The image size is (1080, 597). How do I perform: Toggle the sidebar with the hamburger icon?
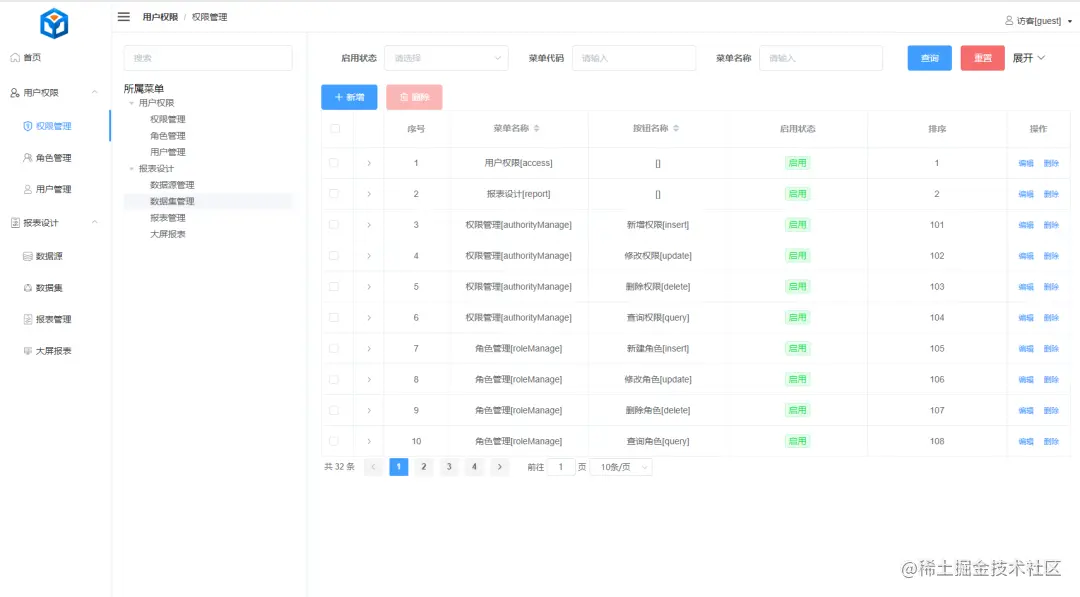(x=124, y=15)
